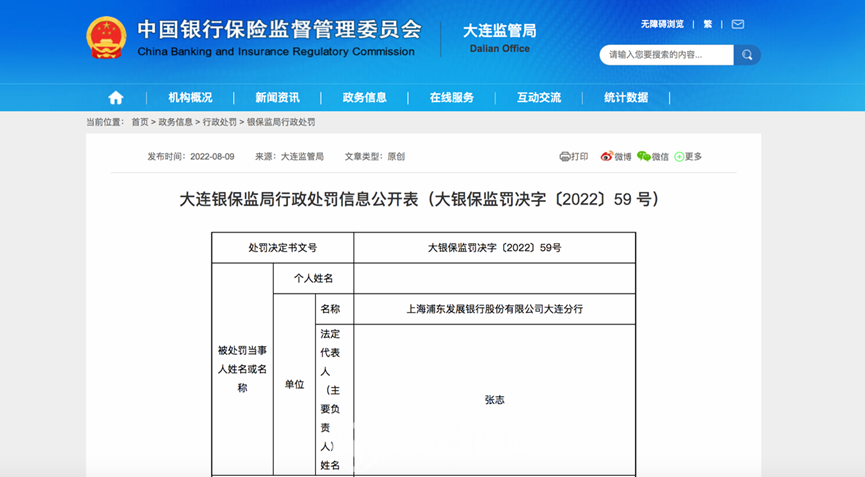
Task: Click the printer 打印 icon
Action: click(565, 157)
